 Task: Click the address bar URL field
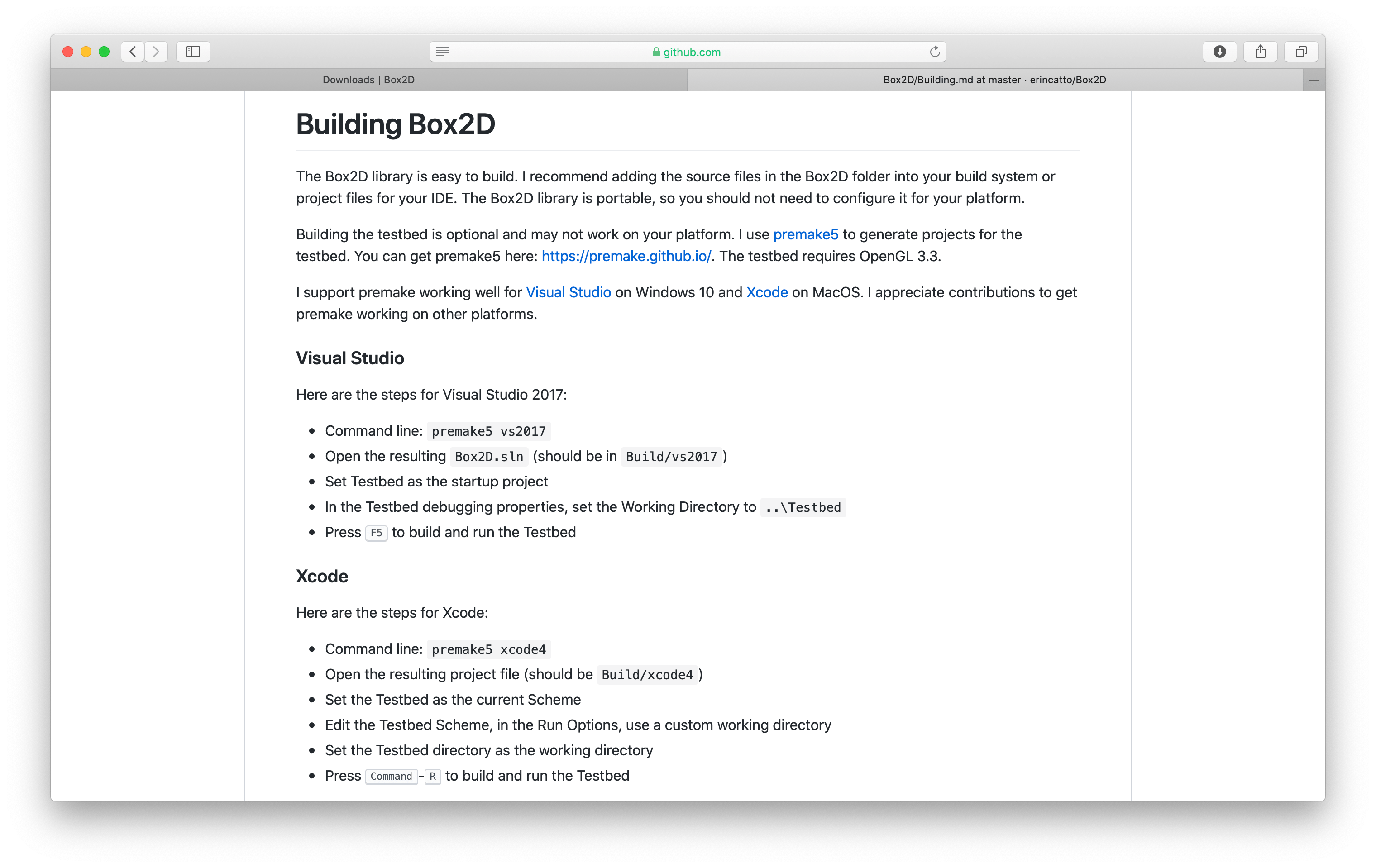689,51
